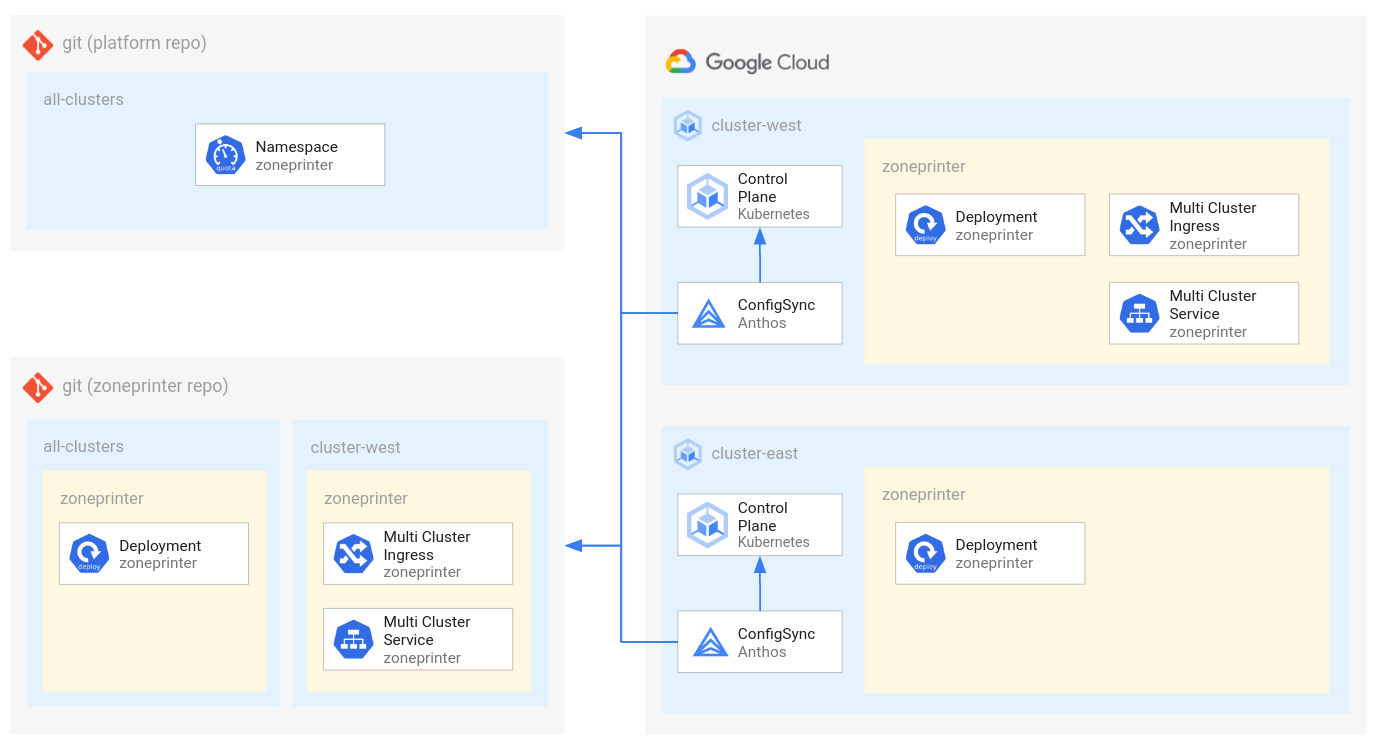Screen dimensions: 1382x749
Task: Click the Google Cloud logo icon
Action: 681,62
